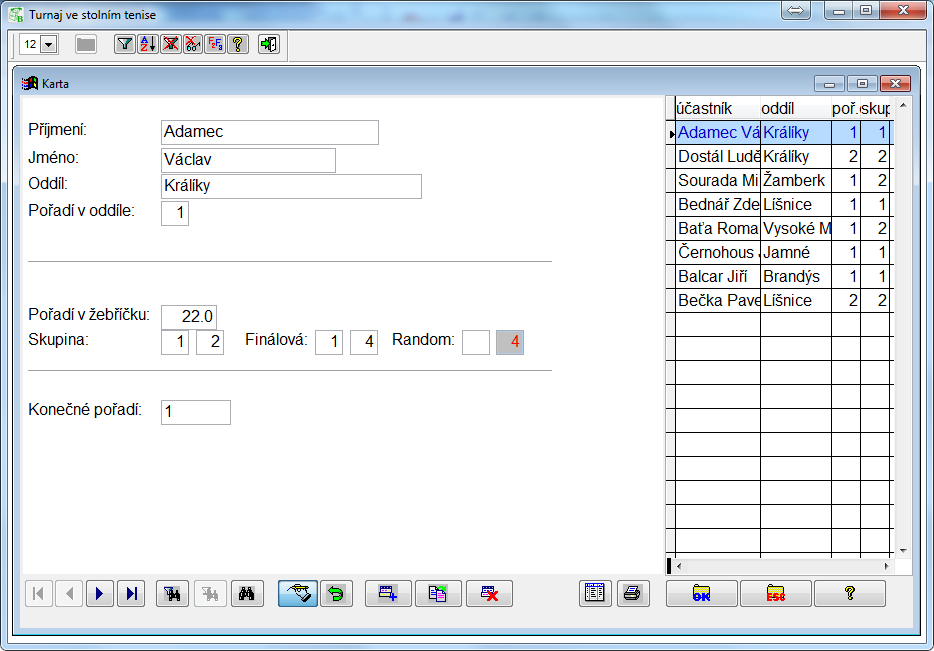Click the printer icon

632,593
